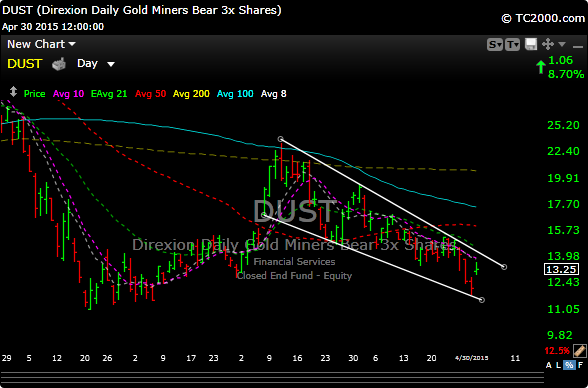This screenshot has width=588, height=388.
Task: Select the Avg 50 indicator label
Action: click(150, 94)
